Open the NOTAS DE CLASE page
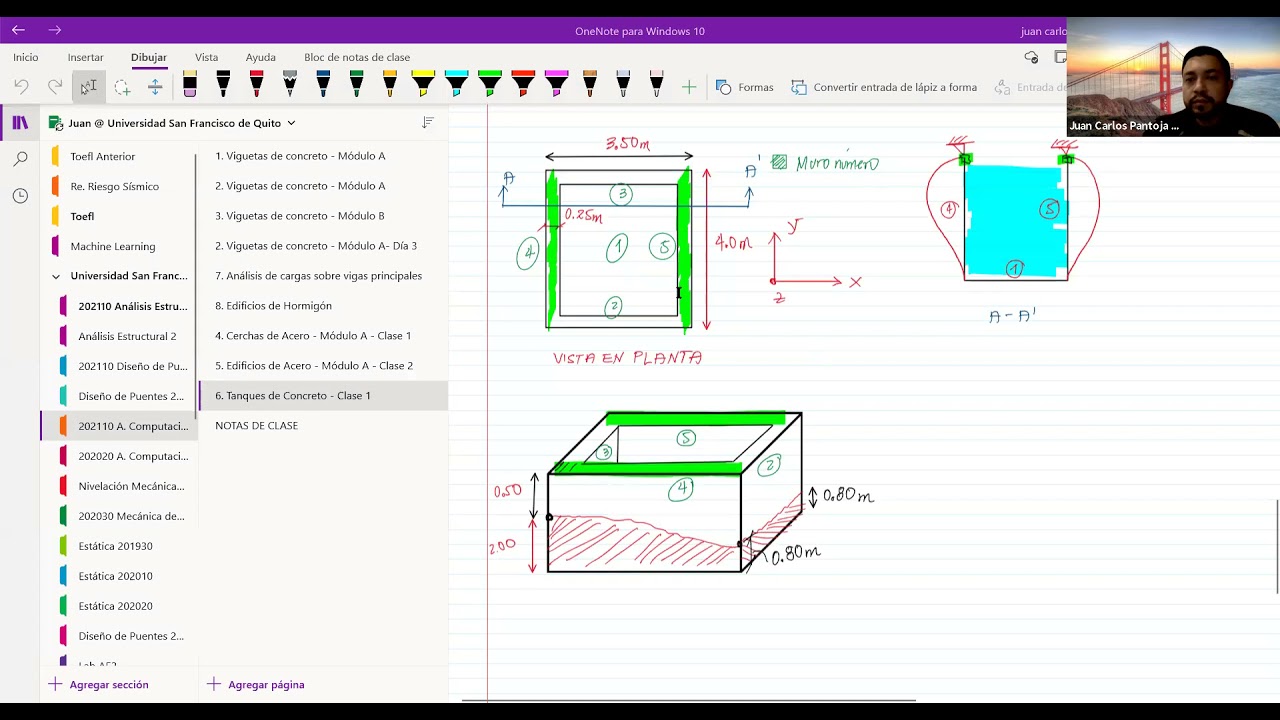Screen dimensions: 1280x720 (323, 426)
